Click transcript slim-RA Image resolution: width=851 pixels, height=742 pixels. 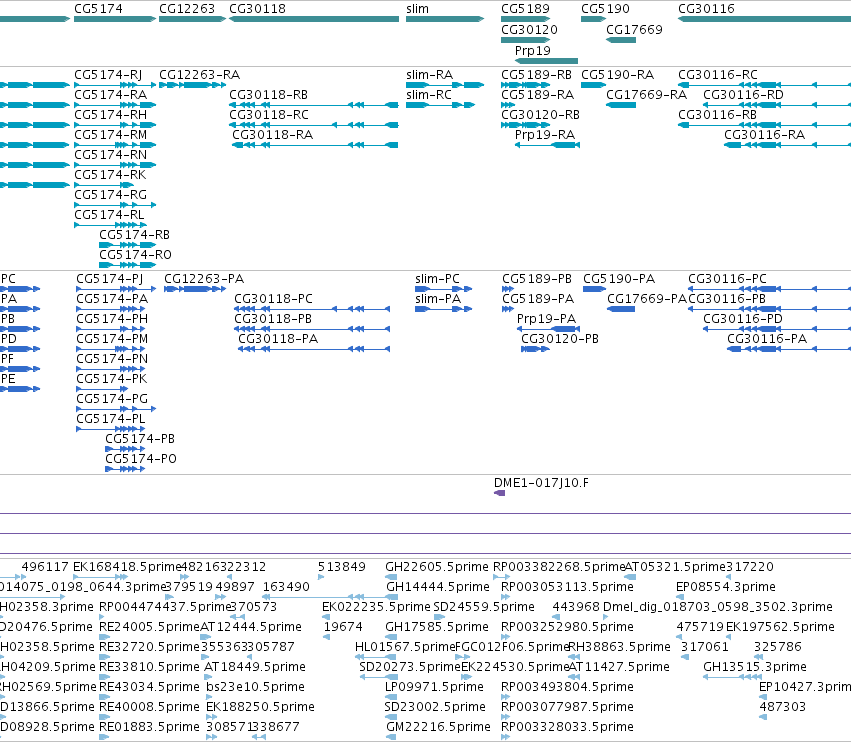[x=429, y=74]
